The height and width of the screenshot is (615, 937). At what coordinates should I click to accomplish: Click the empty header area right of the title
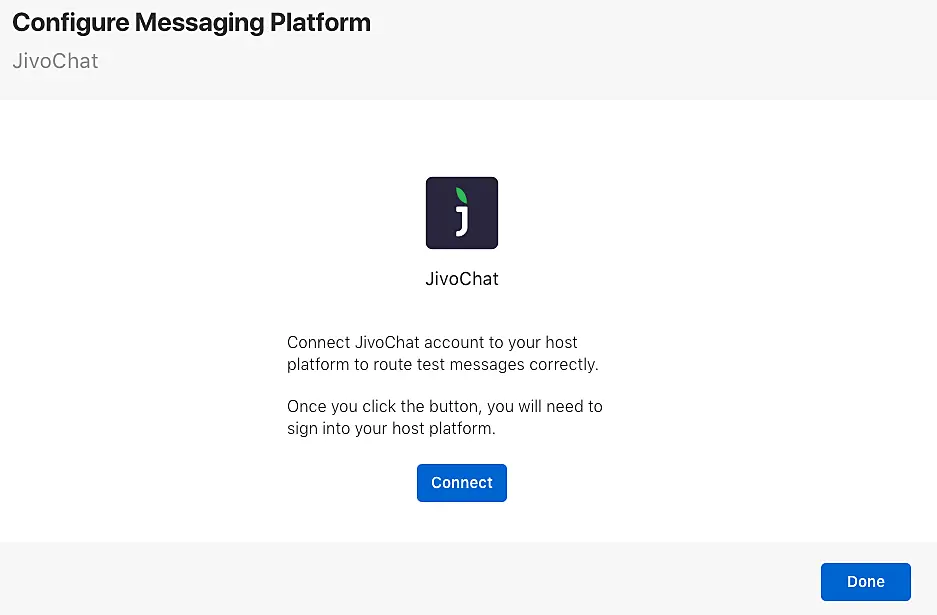[650, 40]
